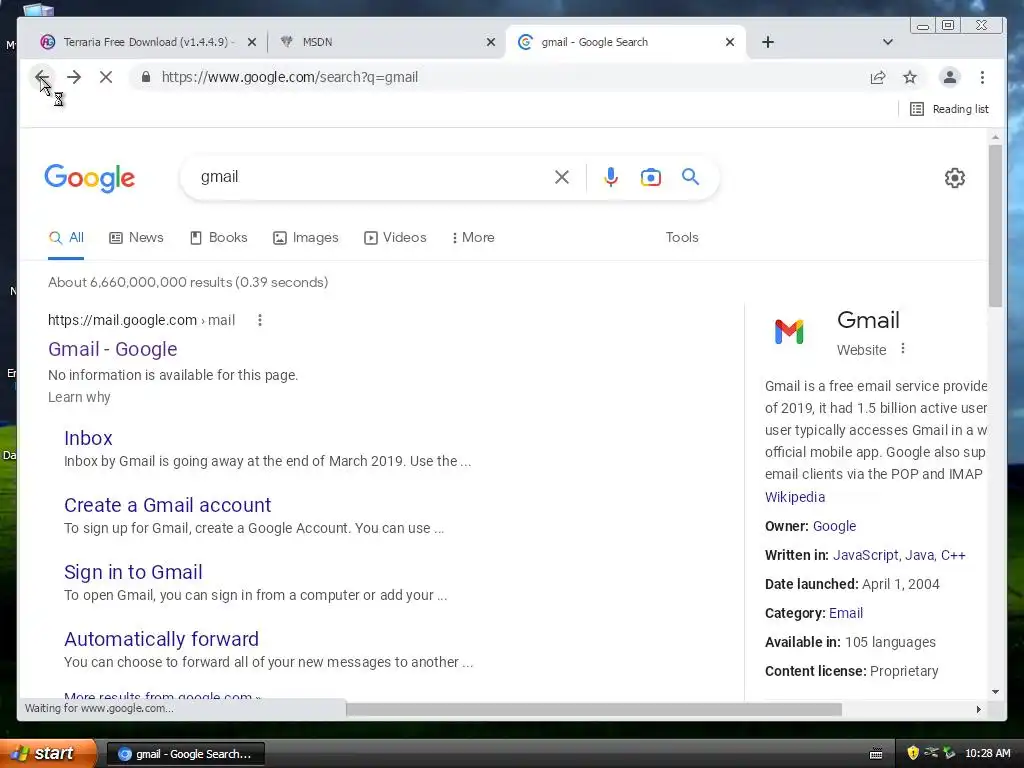Close the MSDN tab

point(491,42)
